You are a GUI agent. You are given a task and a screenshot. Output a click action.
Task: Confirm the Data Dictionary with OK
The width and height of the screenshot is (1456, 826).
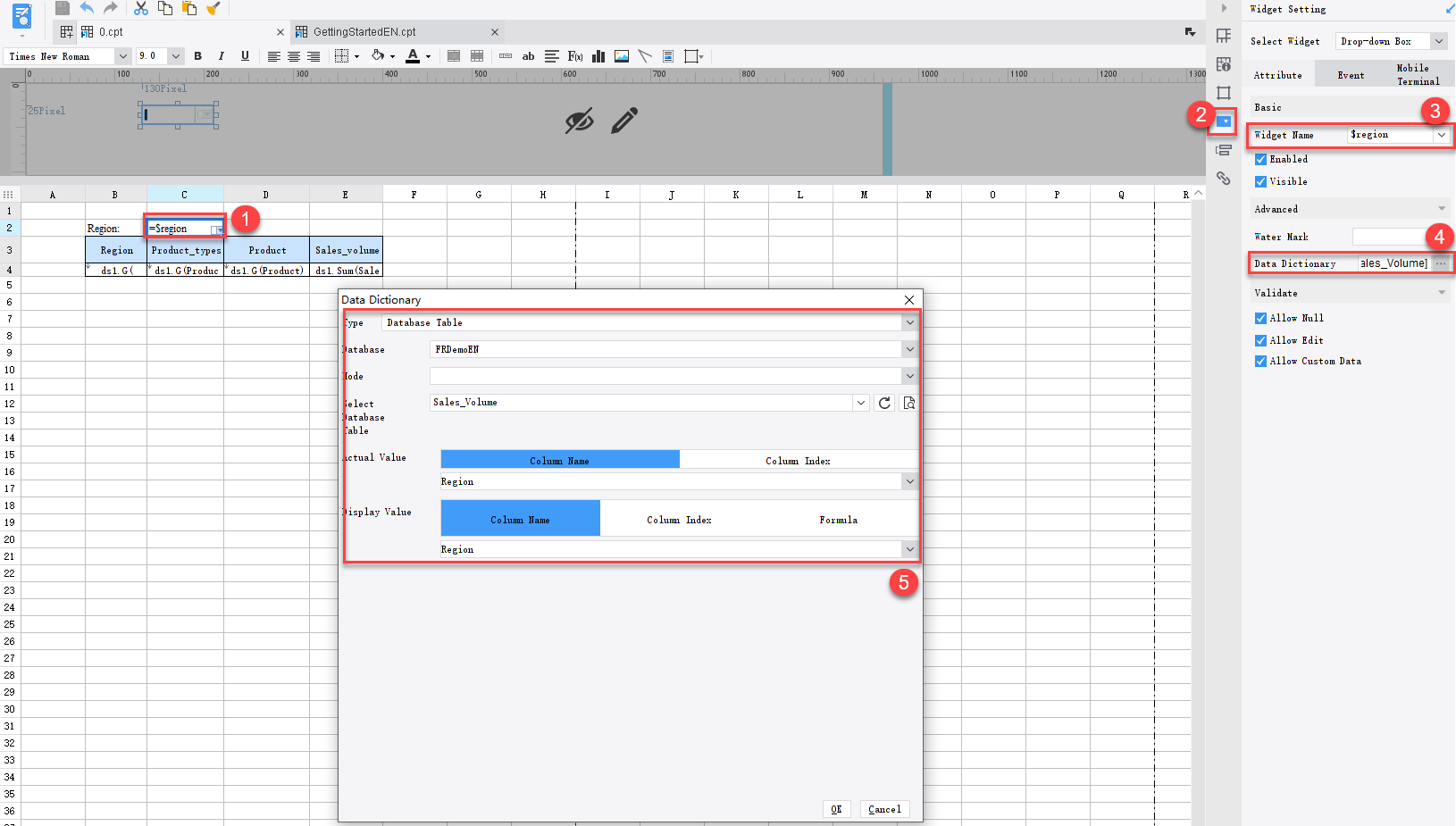[x=837, y=809]
